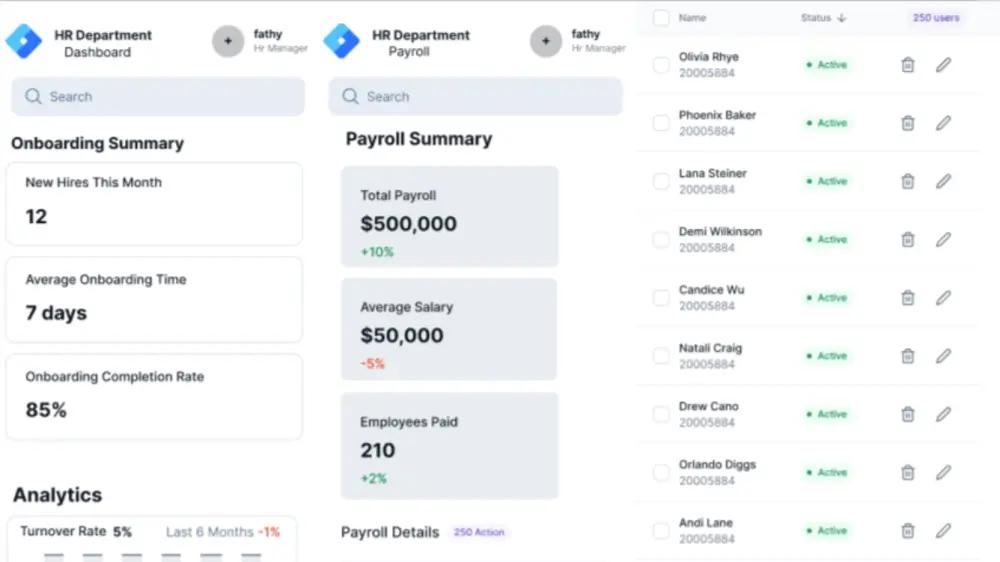
Task: Sort by the Status column arrow
Action: click(842, 18)
